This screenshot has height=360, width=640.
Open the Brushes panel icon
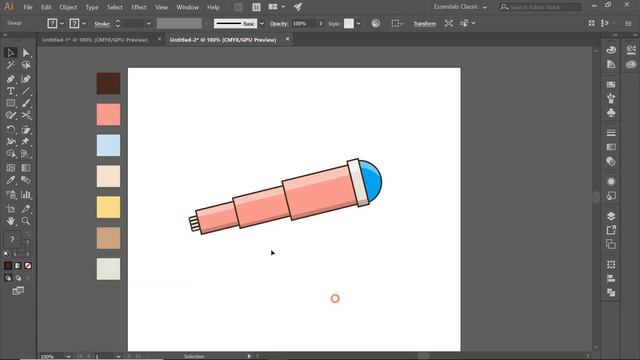point(611,98)
